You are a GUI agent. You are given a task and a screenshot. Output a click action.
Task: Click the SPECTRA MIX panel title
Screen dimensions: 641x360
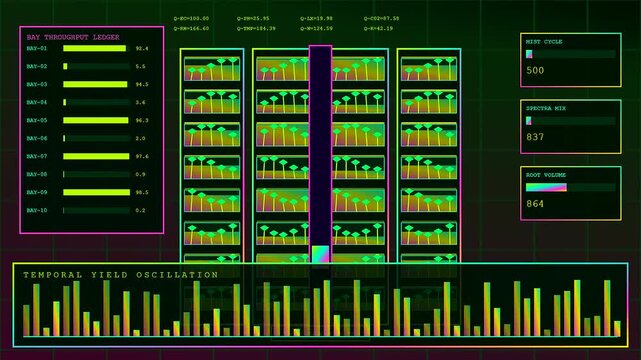click(546, 108)
